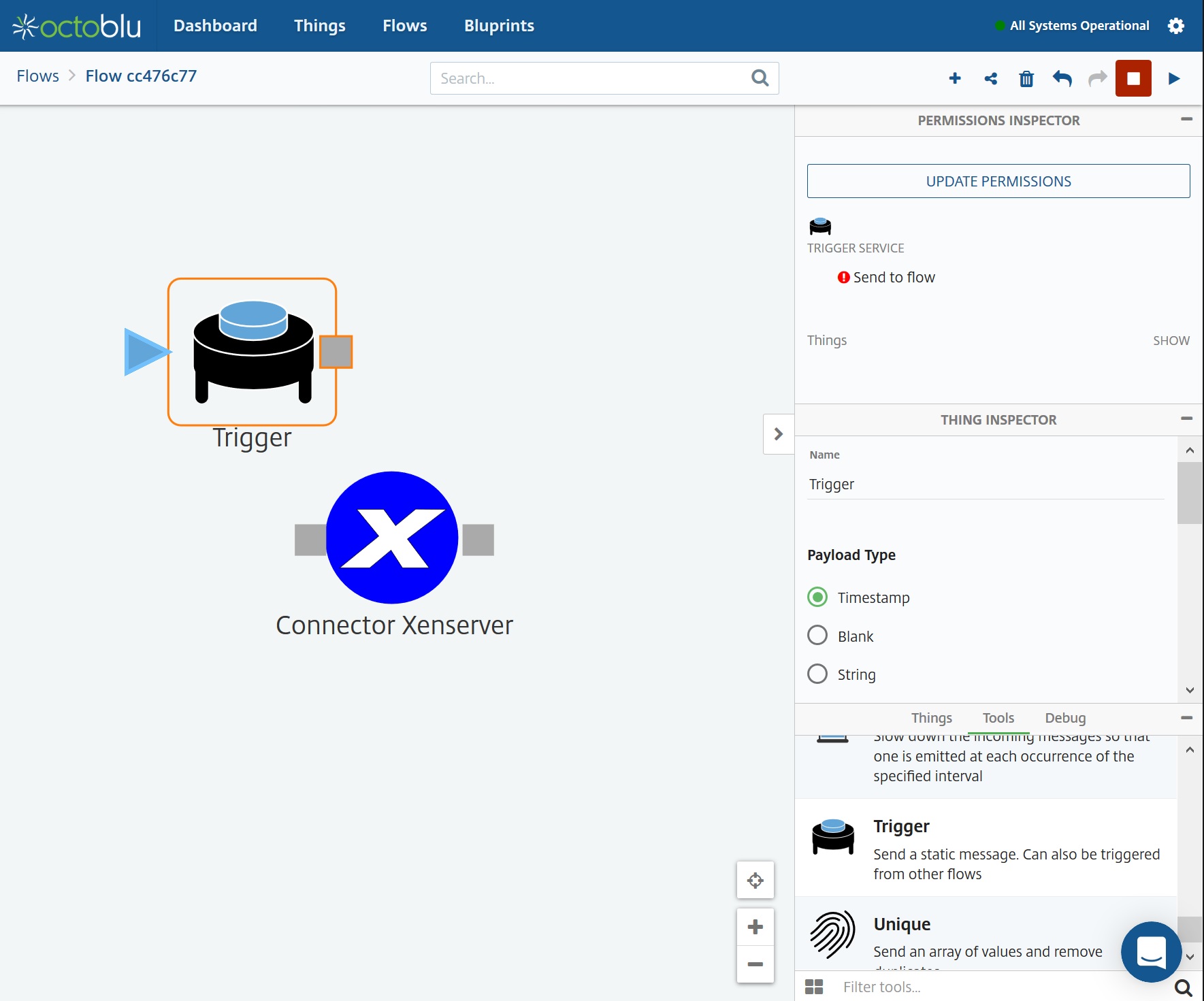This screenshot has width=1204, height=1001.
Task: Open the chat support bubble
Action: tap(1151, 951)
